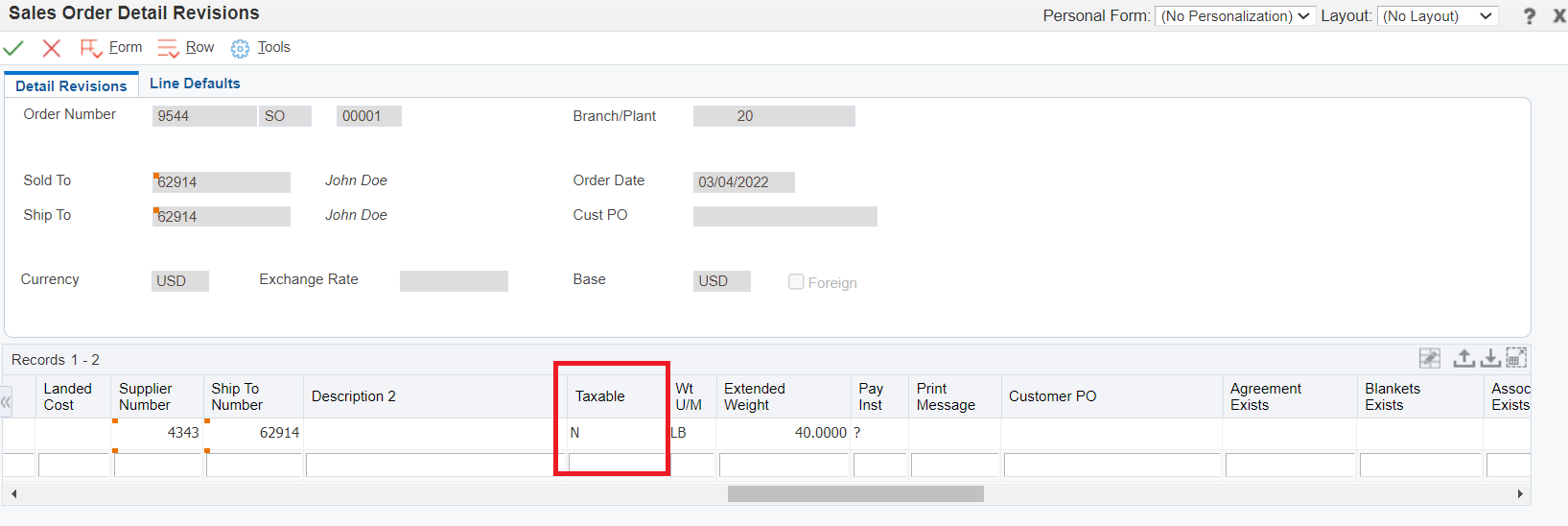This screenshot has width=1568, height=526.
Task: Click the red Cancel X icon
Action: 52,48
